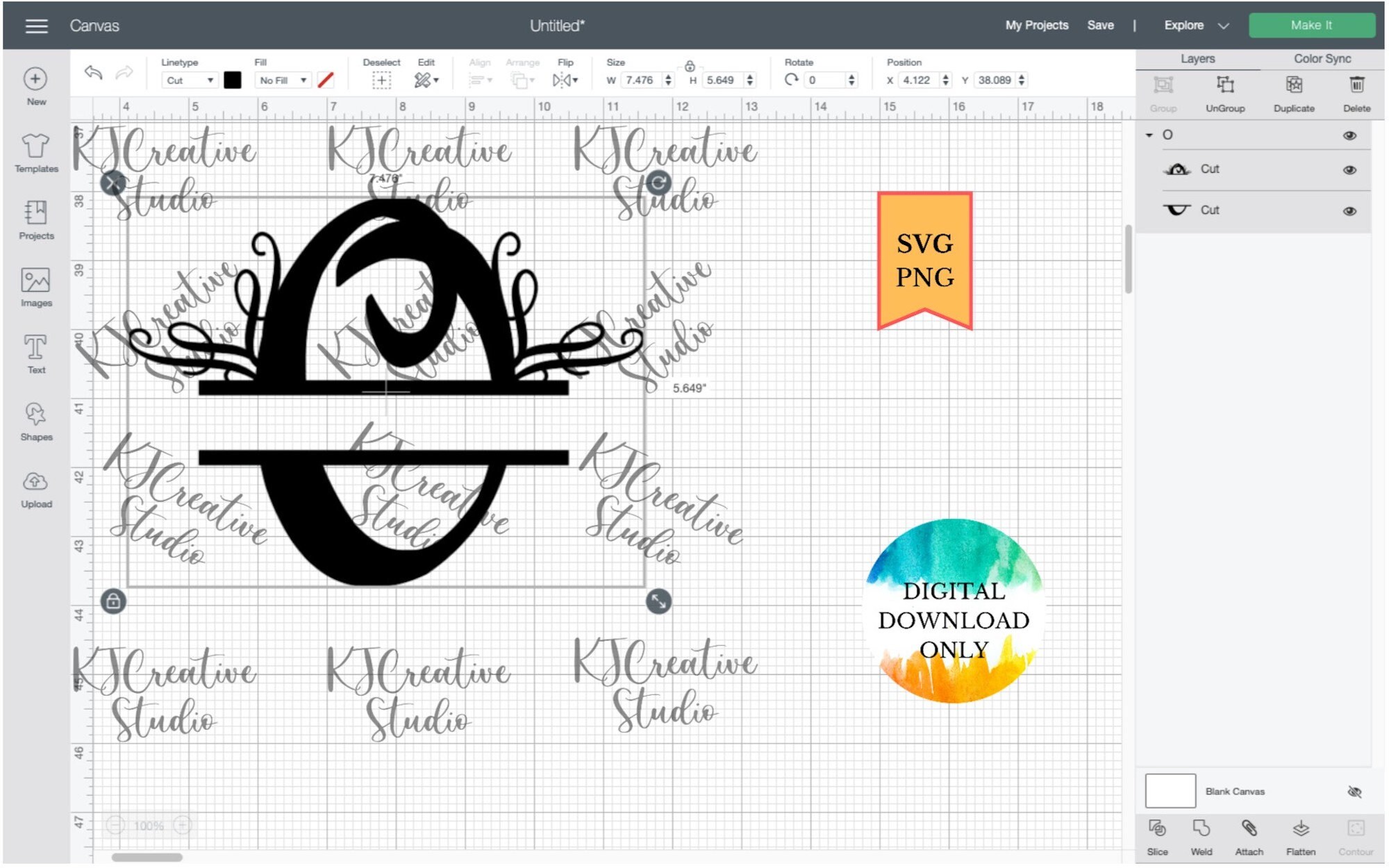Click the Weld tool

[1204, 830]
